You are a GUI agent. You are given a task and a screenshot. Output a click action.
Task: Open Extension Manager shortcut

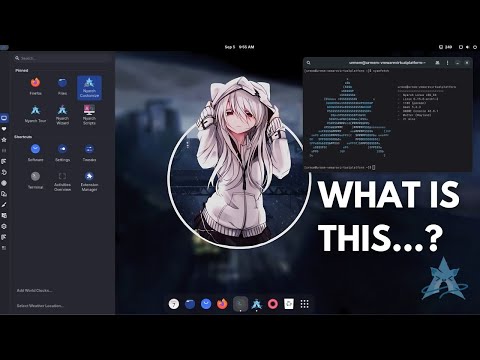tap(89, 182)
